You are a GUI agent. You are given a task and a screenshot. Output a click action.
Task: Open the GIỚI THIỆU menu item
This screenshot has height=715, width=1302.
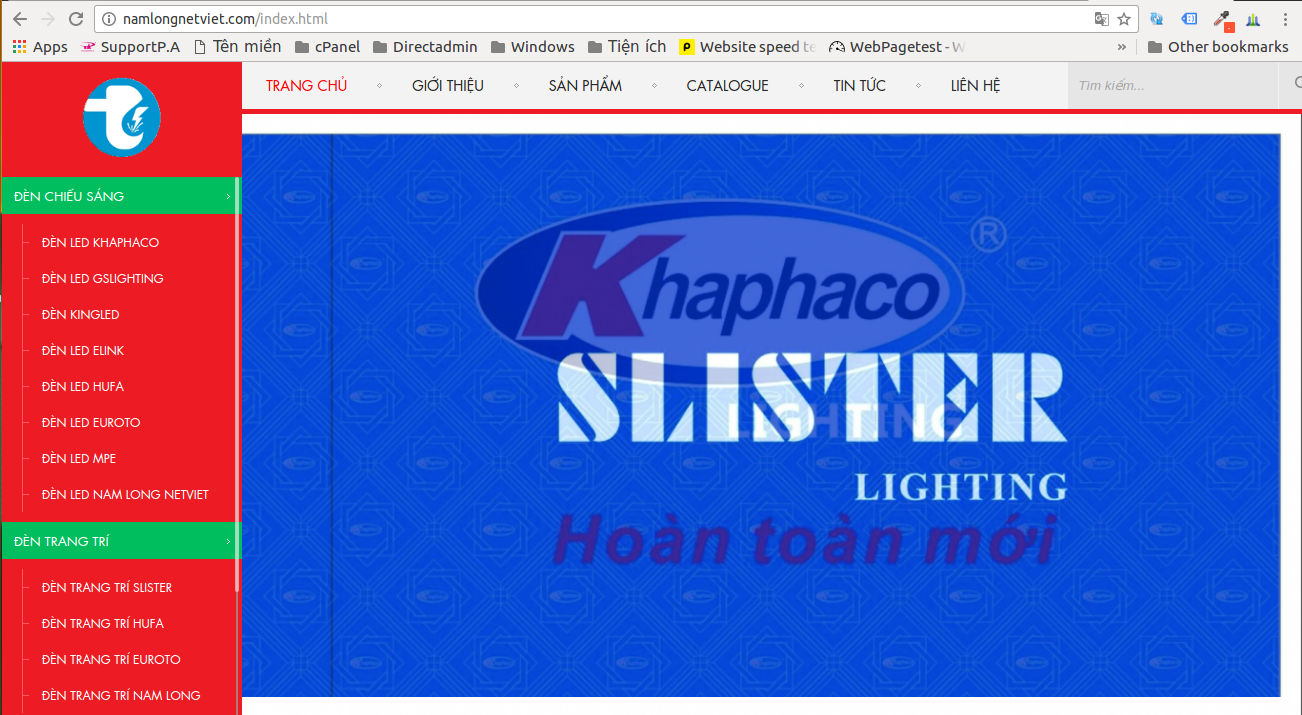(x=448, y=86)
